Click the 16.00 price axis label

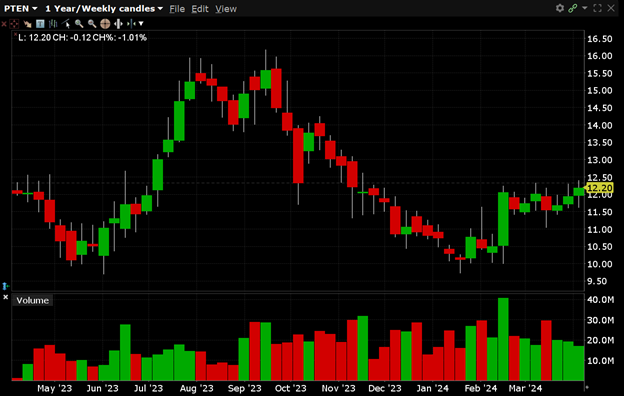600,56
